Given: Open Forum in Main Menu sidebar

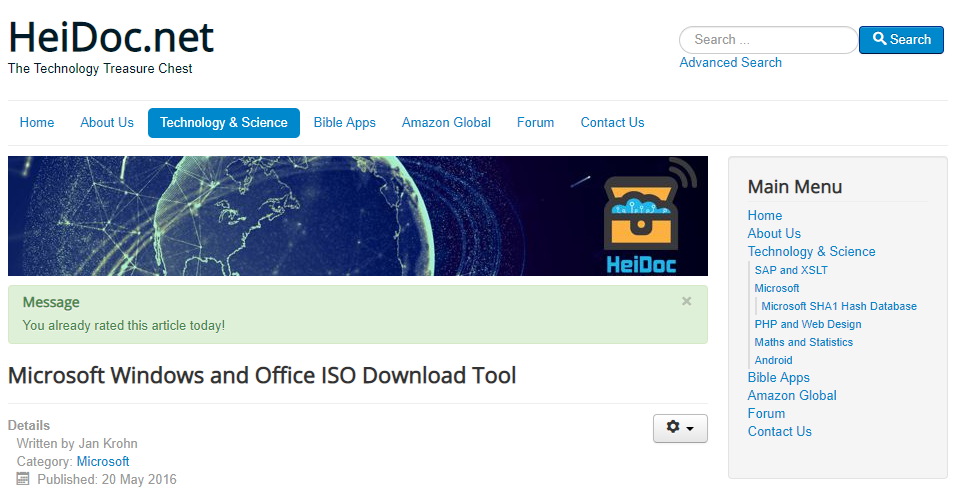Looking at the screenshot, I should (766, 414).
